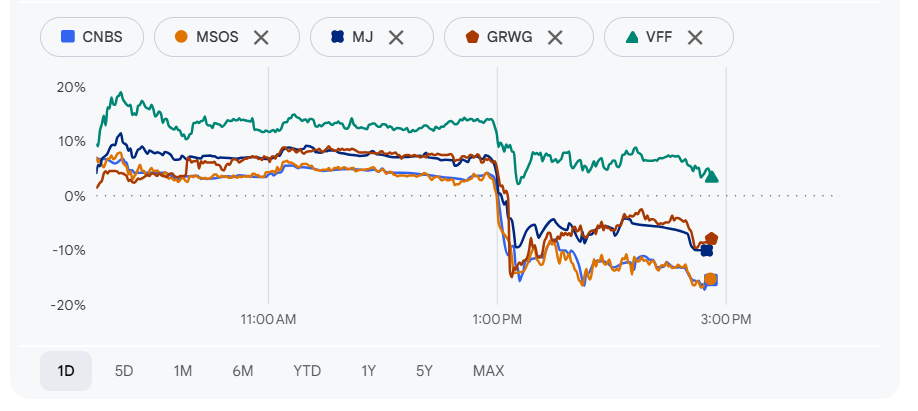Select the 1D time range tab
Image resolution: width=918 pixels, height=411 pixels.
(66, 371)
